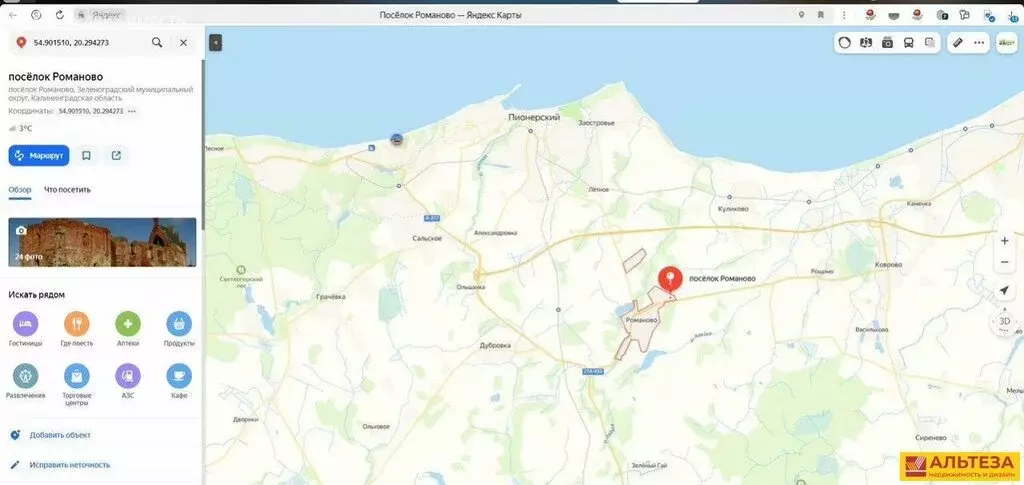Search nearby Кафе
The width and height of the screenshot is (1024, 485).
pyautogui.click(x=179, y=381)
